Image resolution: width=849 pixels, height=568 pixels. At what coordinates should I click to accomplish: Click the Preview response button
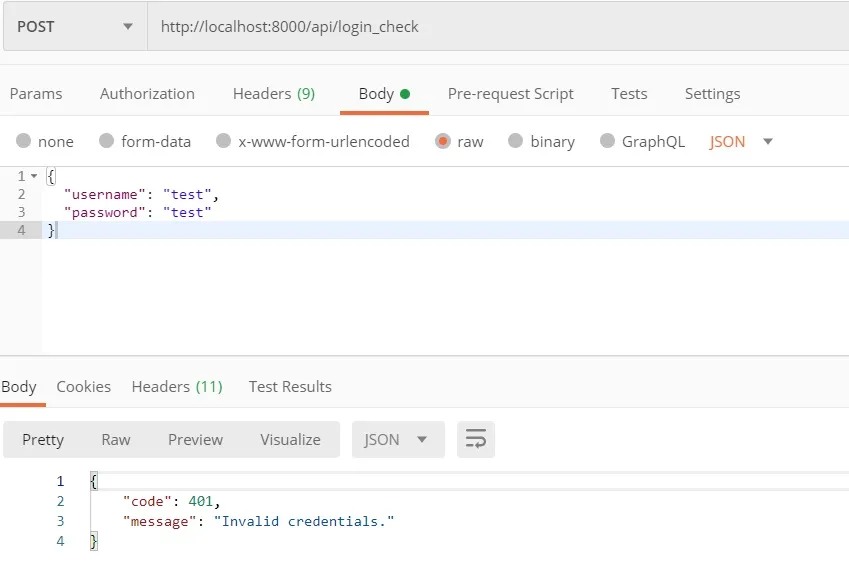coord(195,439)
